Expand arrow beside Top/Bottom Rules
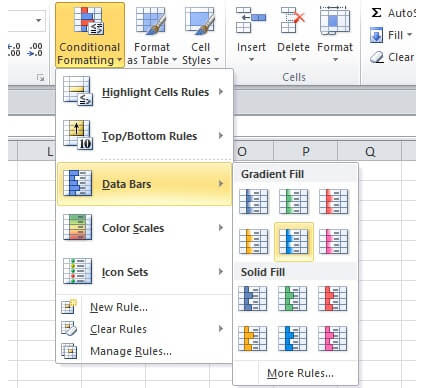The width and height of the screenshot is (425, 388). tap(221, 135)
